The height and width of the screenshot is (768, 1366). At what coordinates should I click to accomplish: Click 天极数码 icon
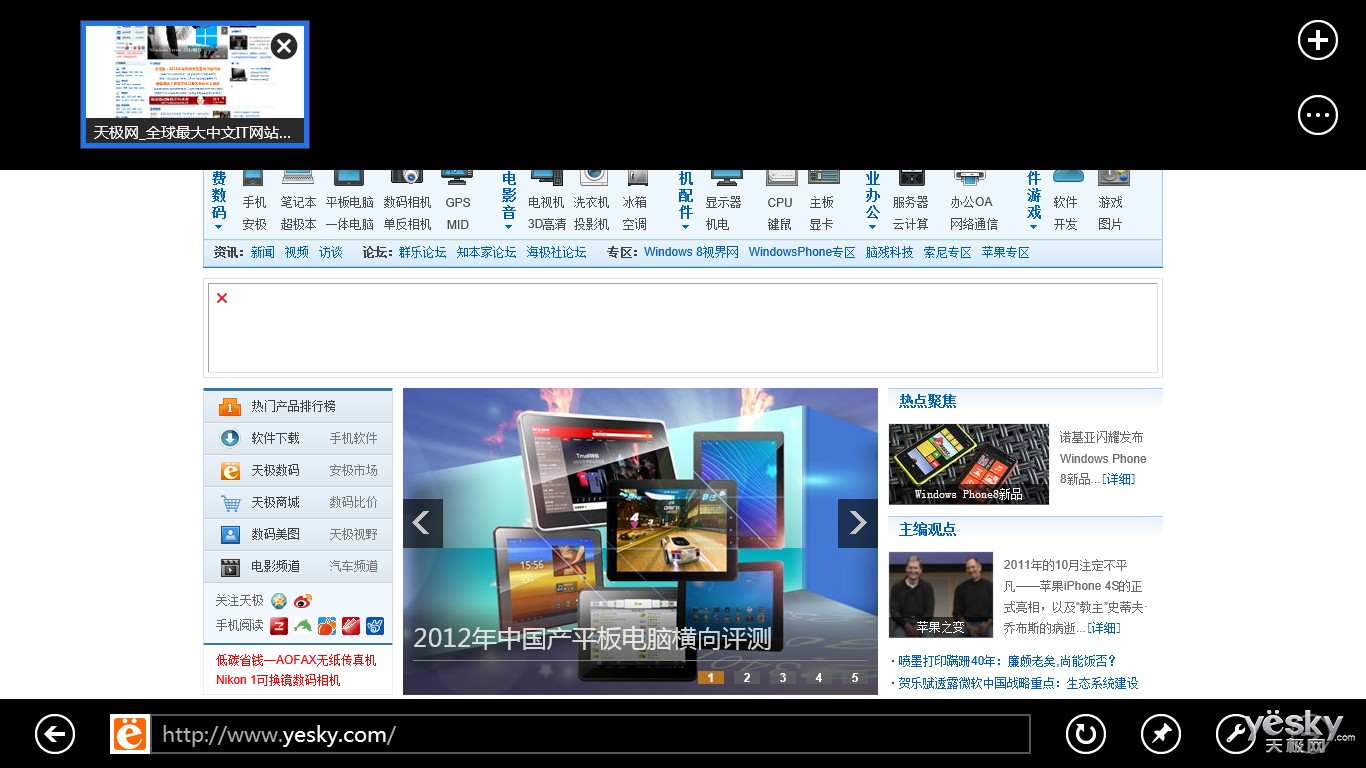tap(230, 470)
